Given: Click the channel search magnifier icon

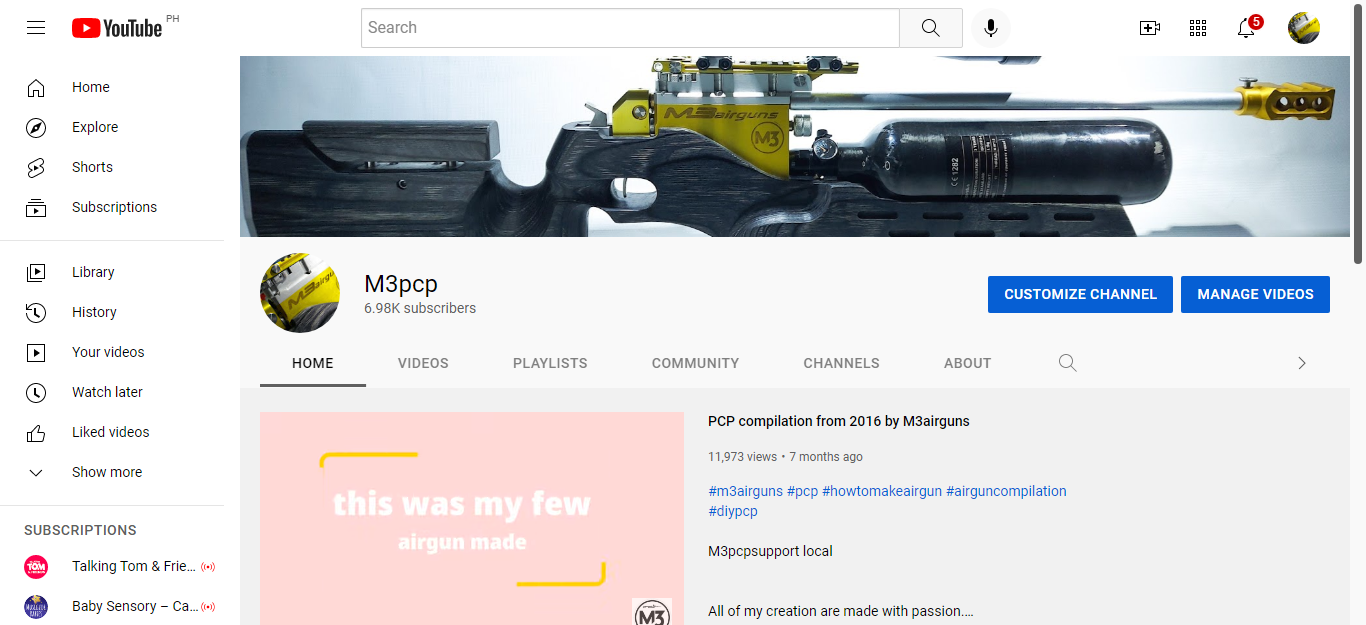Looking at the screenshot, I should pos(1067,363).
